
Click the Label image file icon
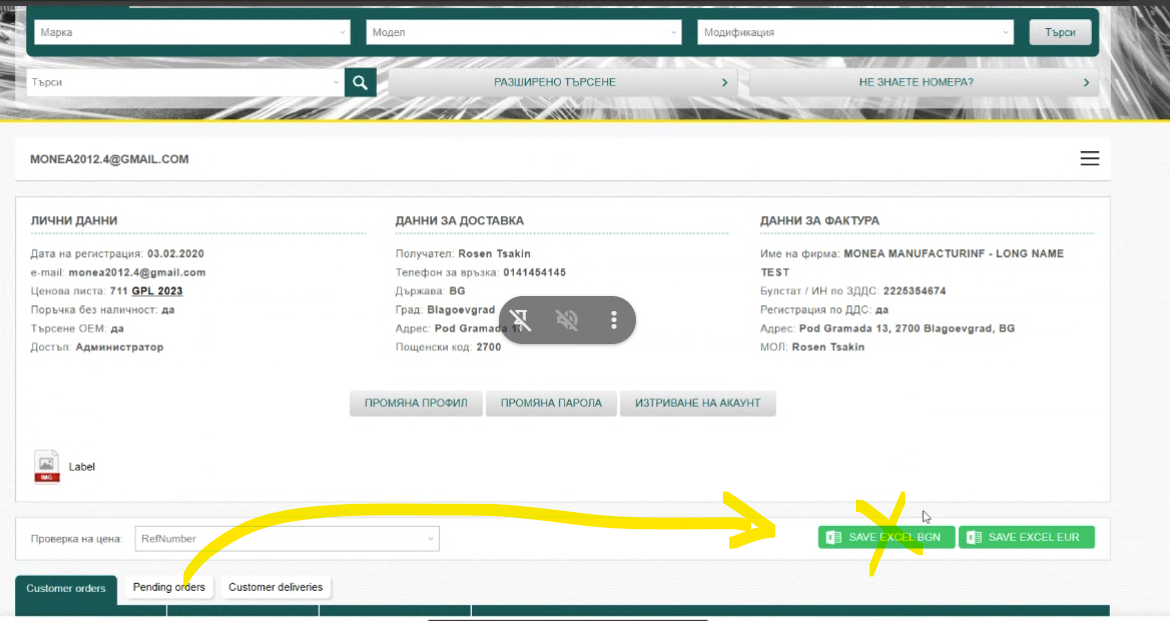pyautogui.click(x=47, y=466)
